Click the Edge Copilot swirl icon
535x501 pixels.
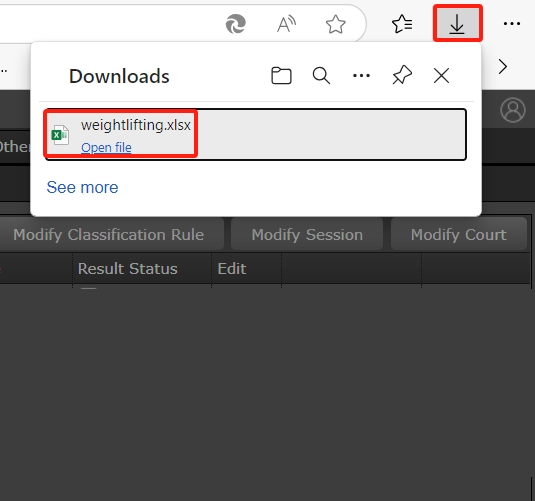pos(236,24)
